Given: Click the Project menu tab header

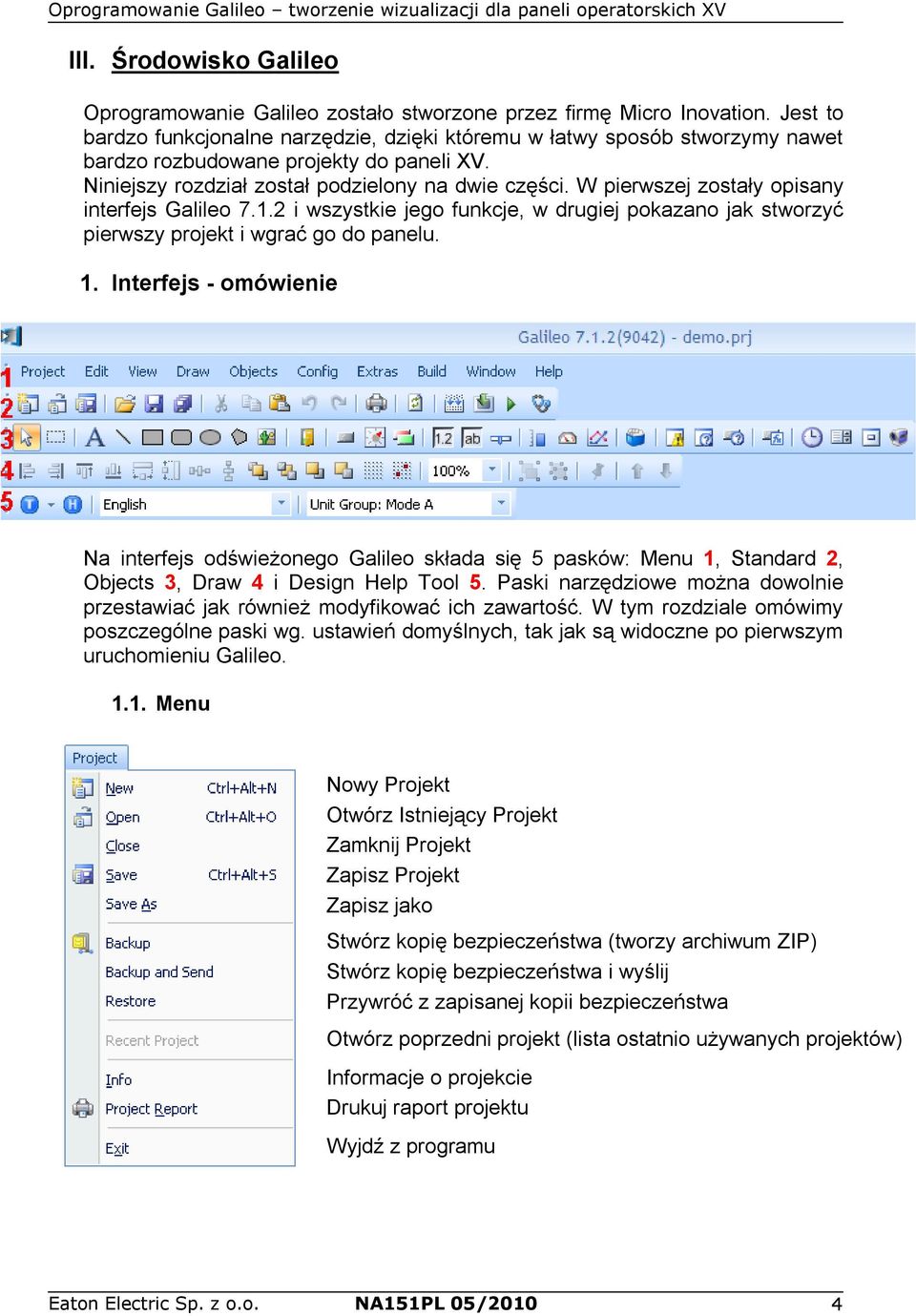Looking at the screenshot, I should click(95, 758).
